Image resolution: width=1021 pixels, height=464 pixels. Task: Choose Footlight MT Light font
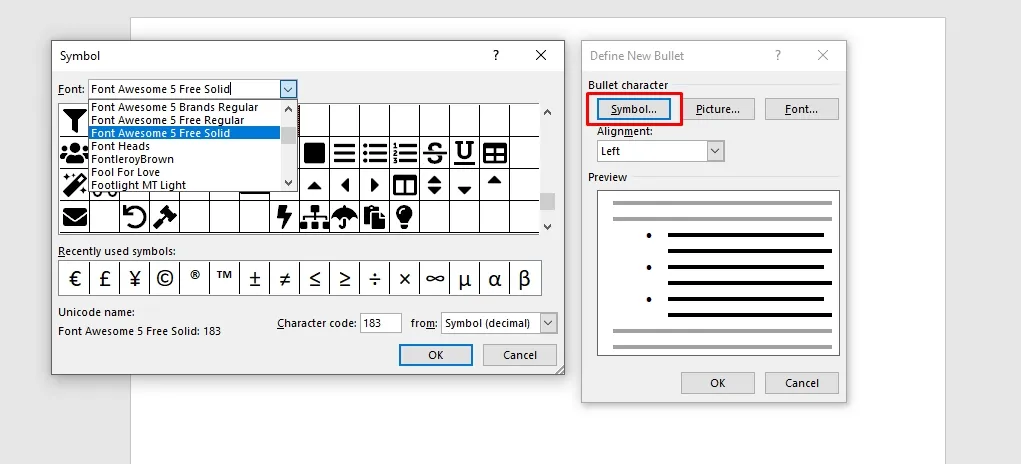(x=185, y=185)
